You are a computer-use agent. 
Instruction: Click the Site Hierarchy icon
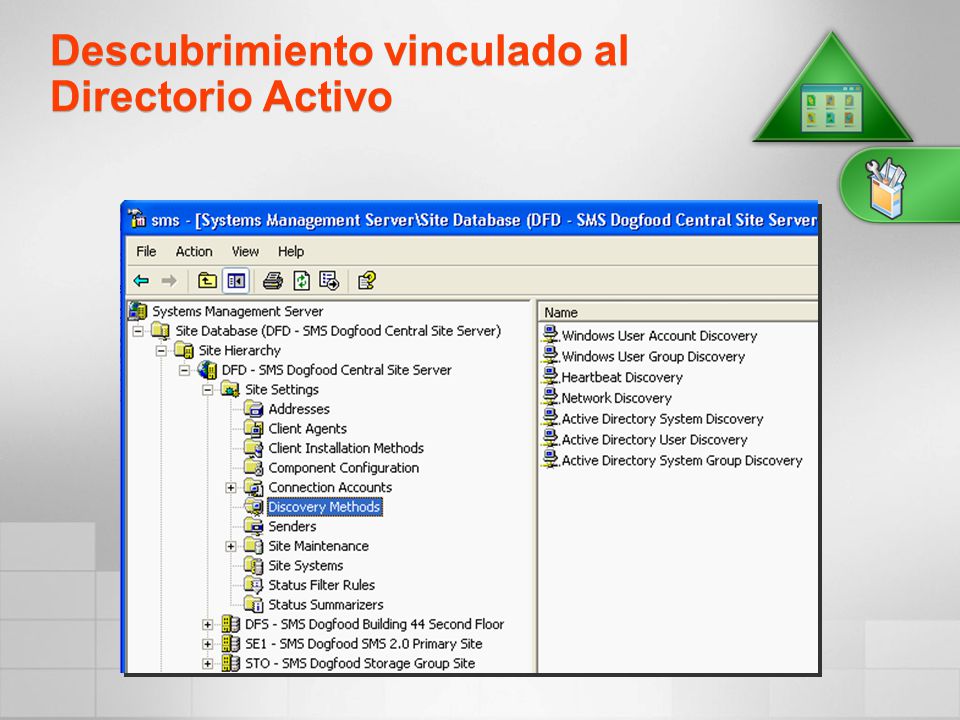[184, 351]
